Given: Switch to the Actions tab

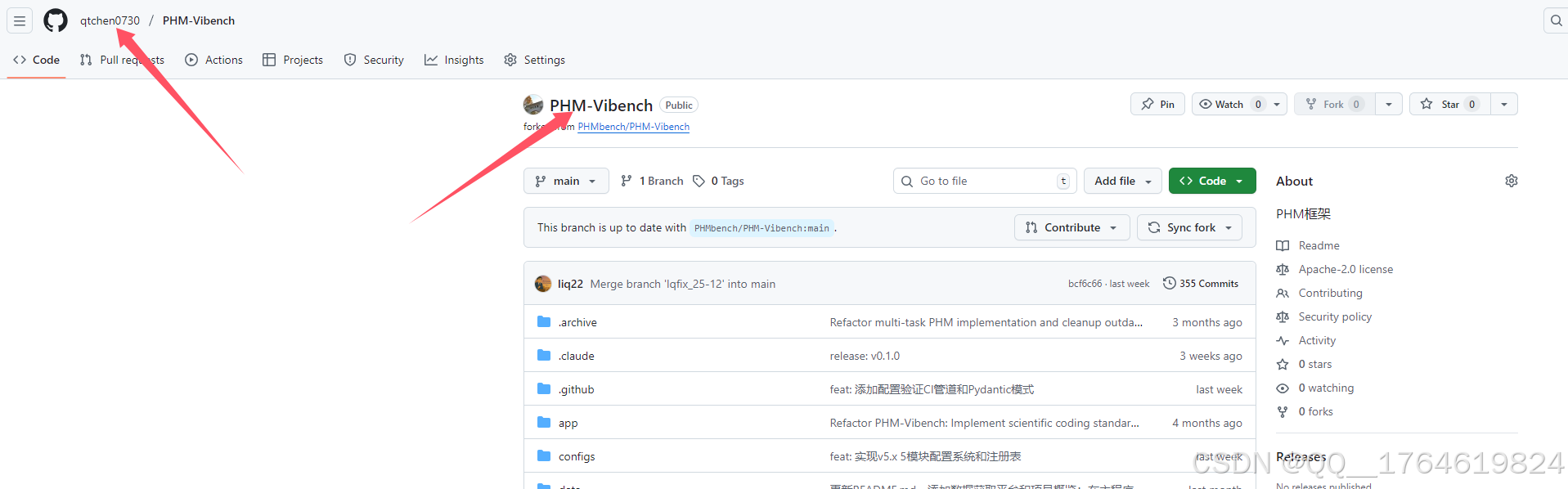Looking at the screenshot, I should pos(213,60).
